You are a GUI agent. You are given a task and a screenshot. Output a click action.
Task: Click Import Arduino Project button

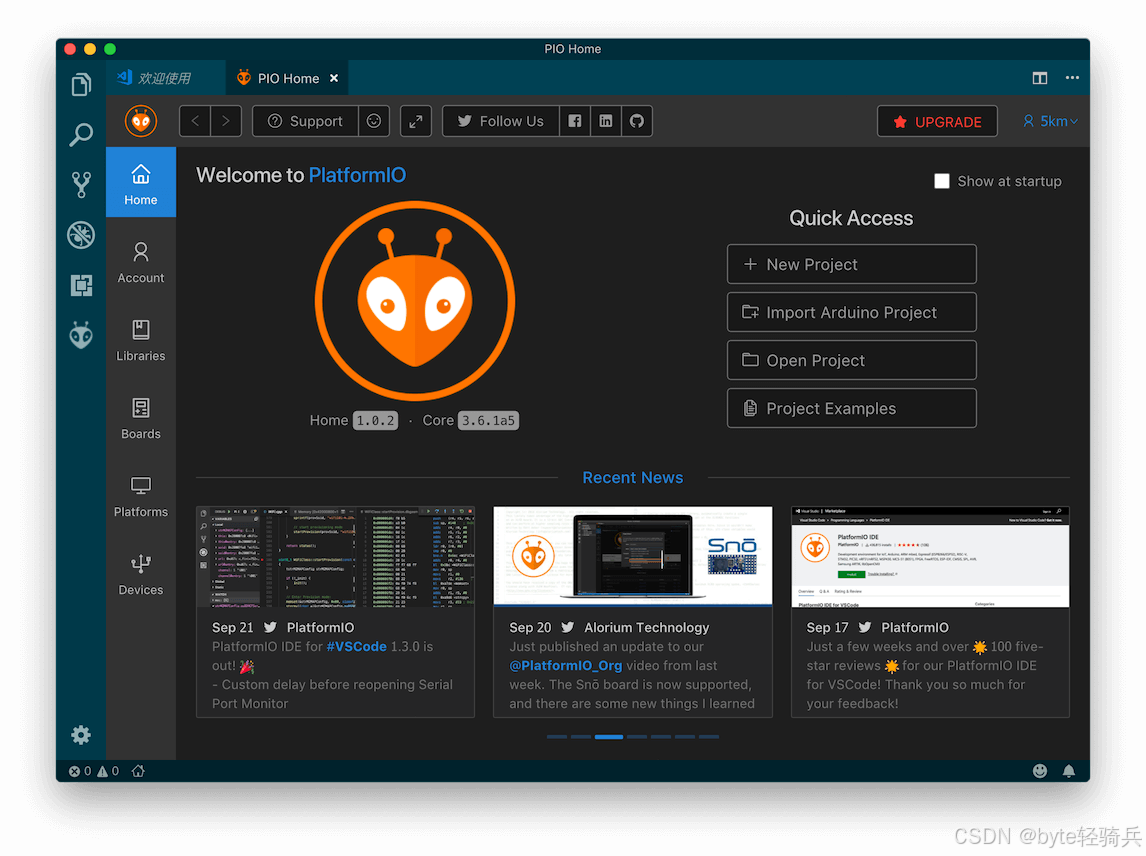tap(851, 312)
